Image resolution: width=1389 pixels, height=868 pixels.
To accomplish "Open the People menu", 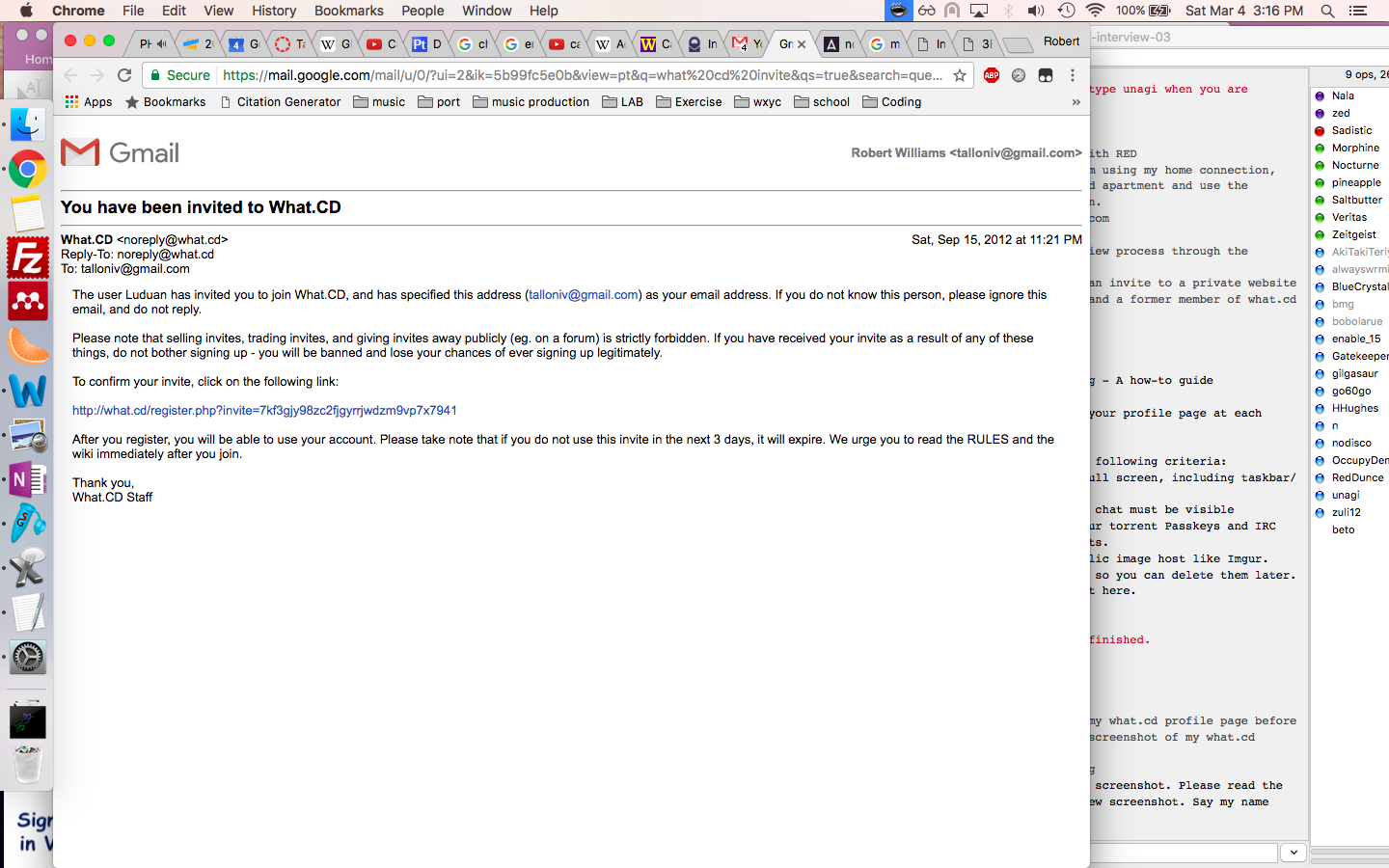I will pos(422,11).
